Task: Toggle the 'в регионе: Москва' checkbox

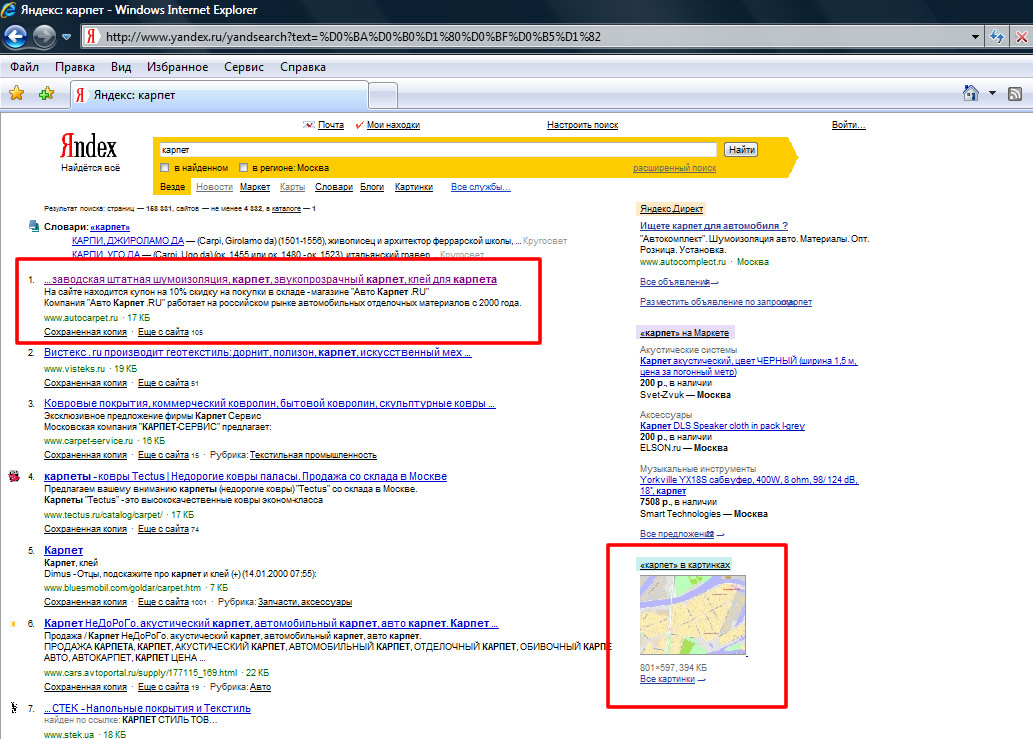Action: click(243, 168)
